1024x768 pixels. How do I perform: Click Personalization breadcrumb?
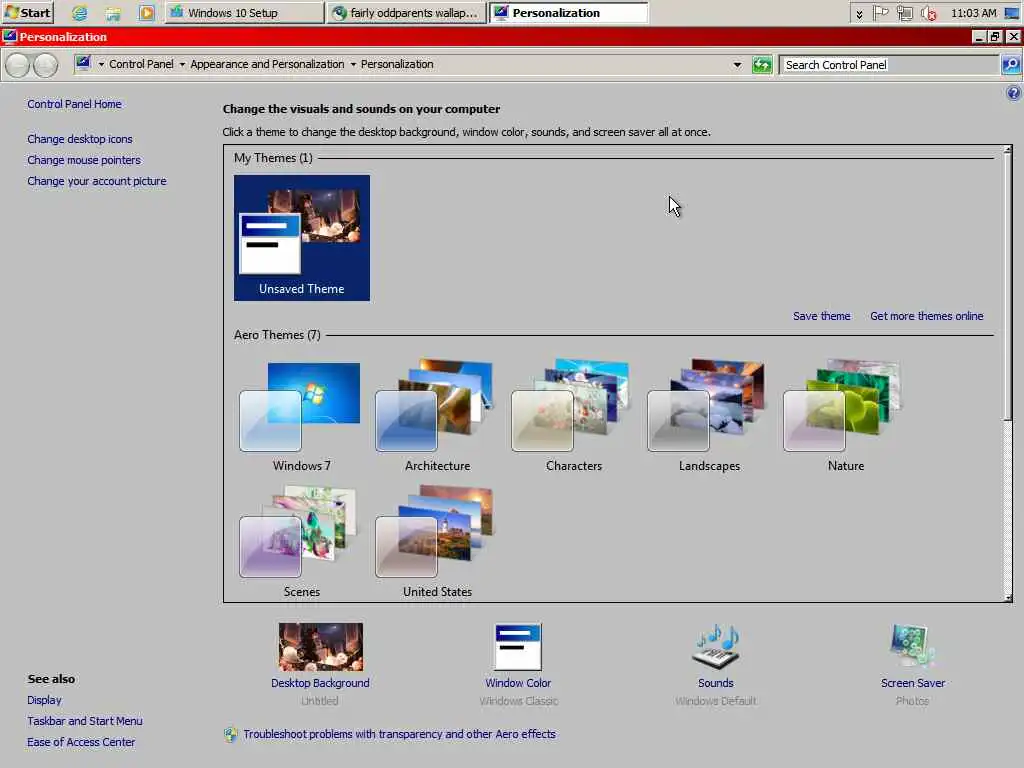coord(397,64)
